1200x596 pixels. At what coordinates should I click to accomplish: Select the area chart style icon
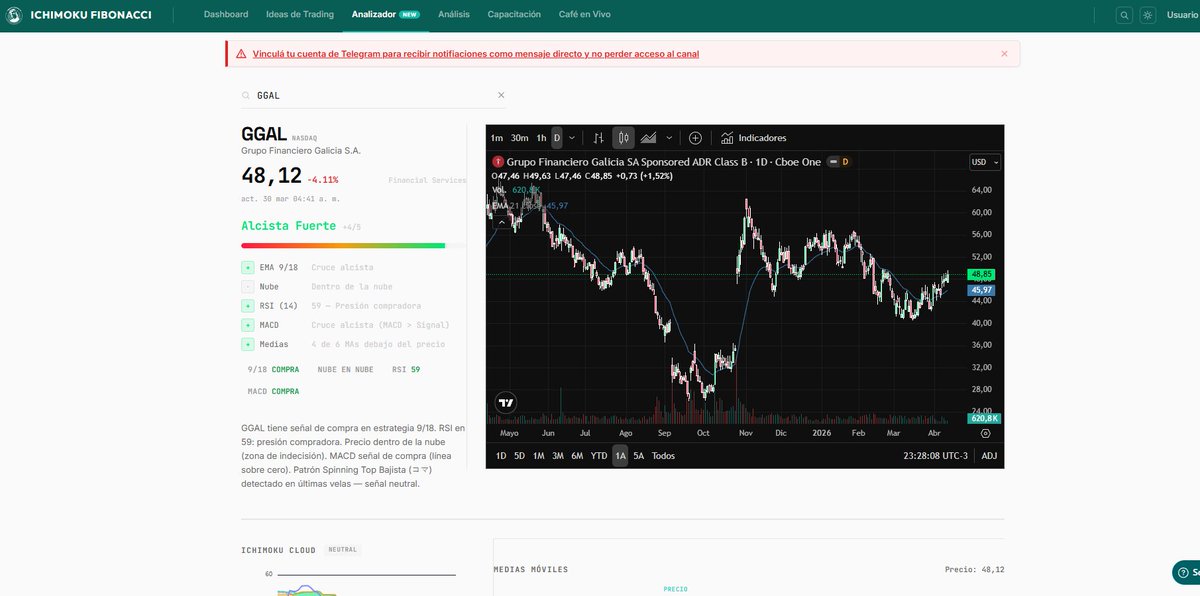click(x=649, y=138)
